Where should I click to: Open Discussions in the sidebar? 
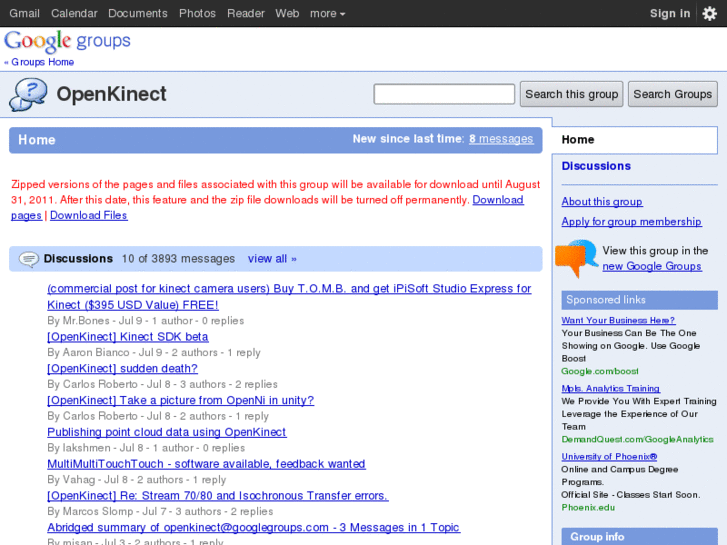[x=596, y=166]
